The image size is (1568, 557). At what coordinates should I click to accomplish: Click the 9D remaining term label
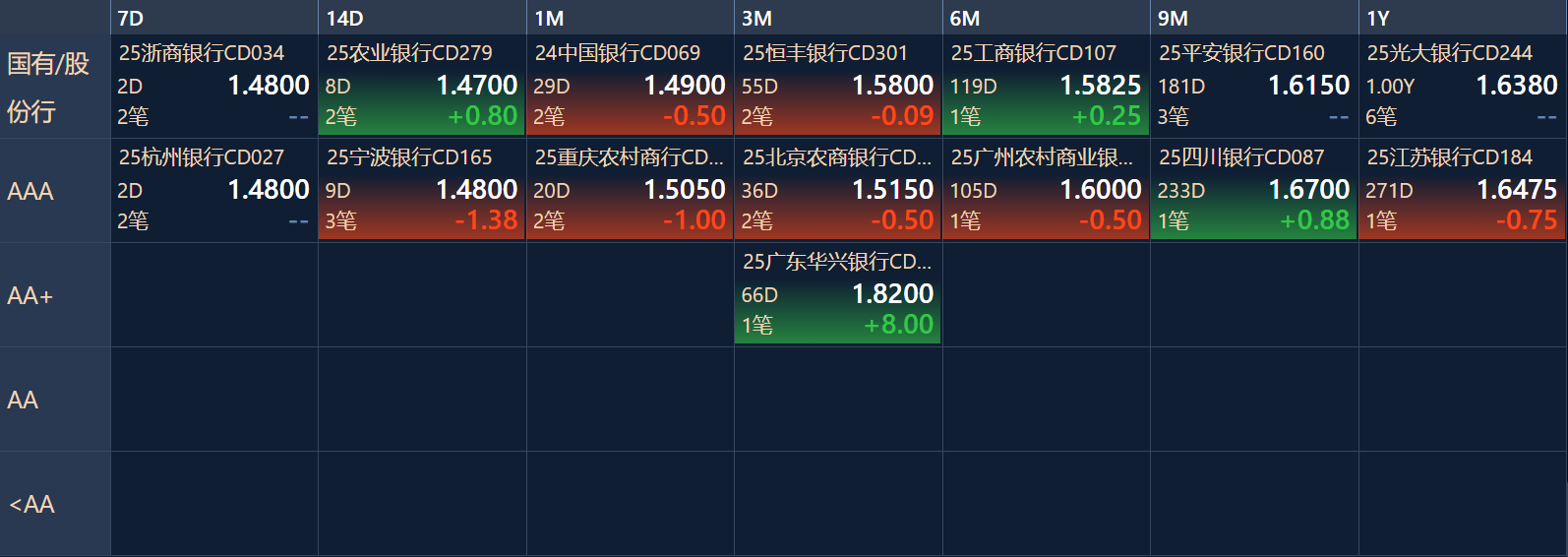[337, 191]
